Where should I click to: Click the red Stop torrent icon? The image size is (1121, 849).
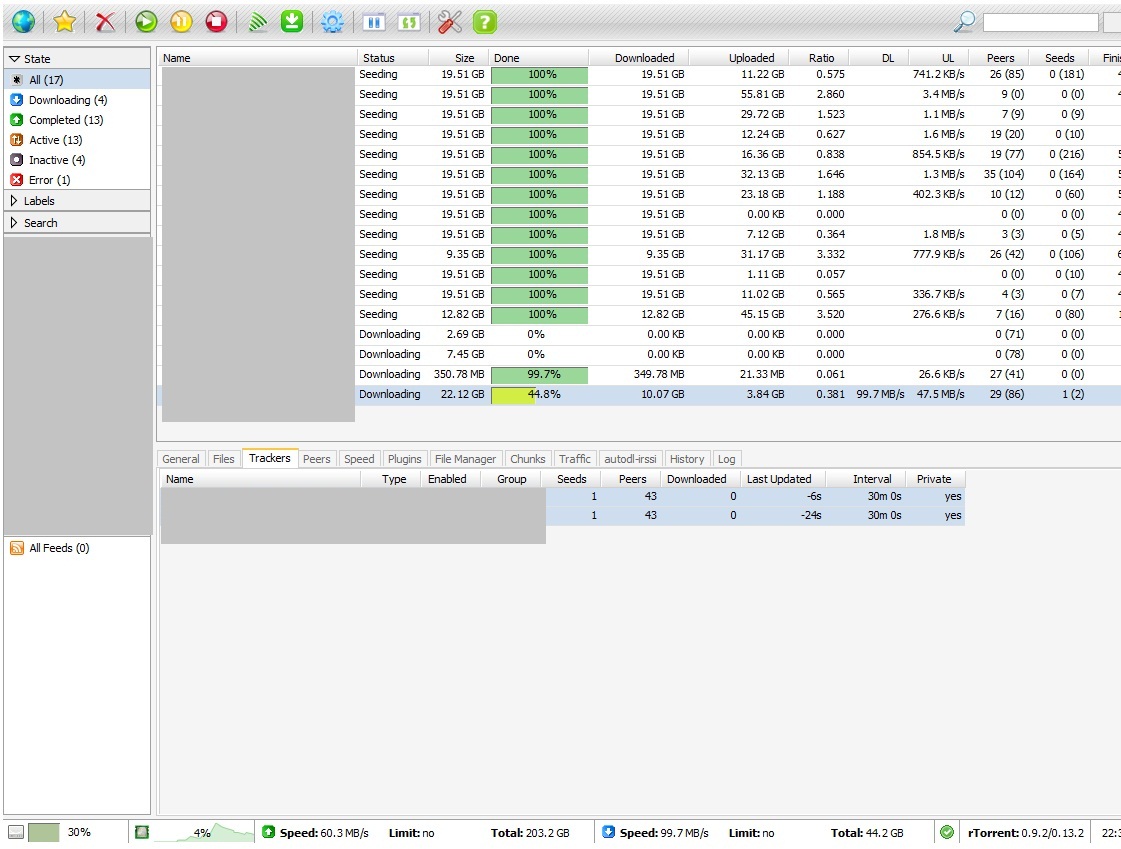click(216, 21)
